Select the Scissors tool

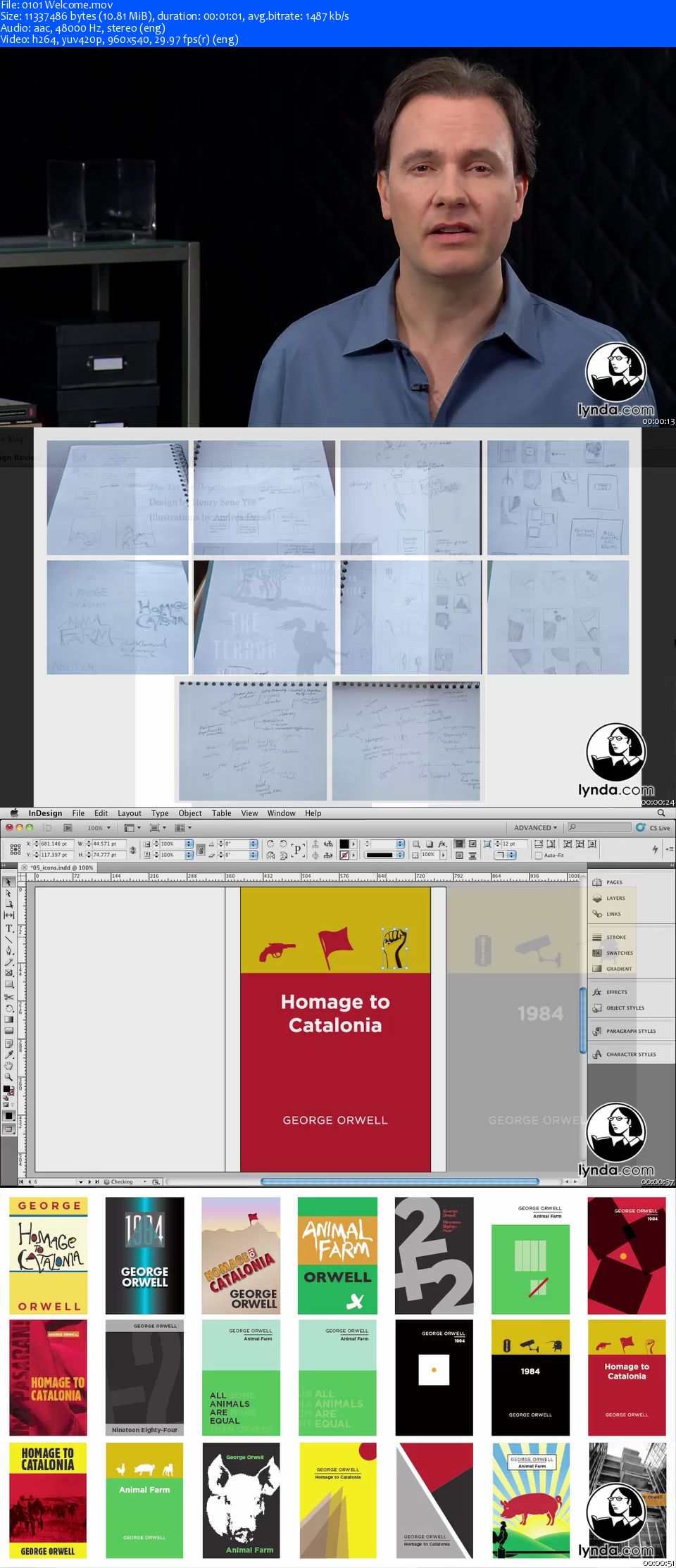coord(9,997)
